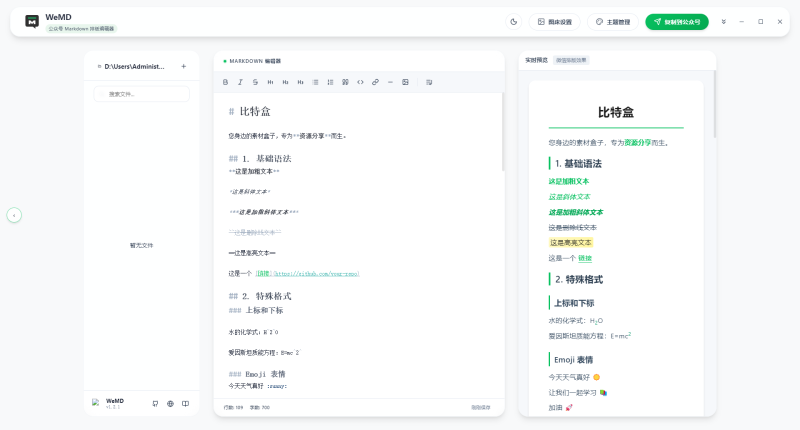Click the yellow highlighted text in preview

click(571, 243)
